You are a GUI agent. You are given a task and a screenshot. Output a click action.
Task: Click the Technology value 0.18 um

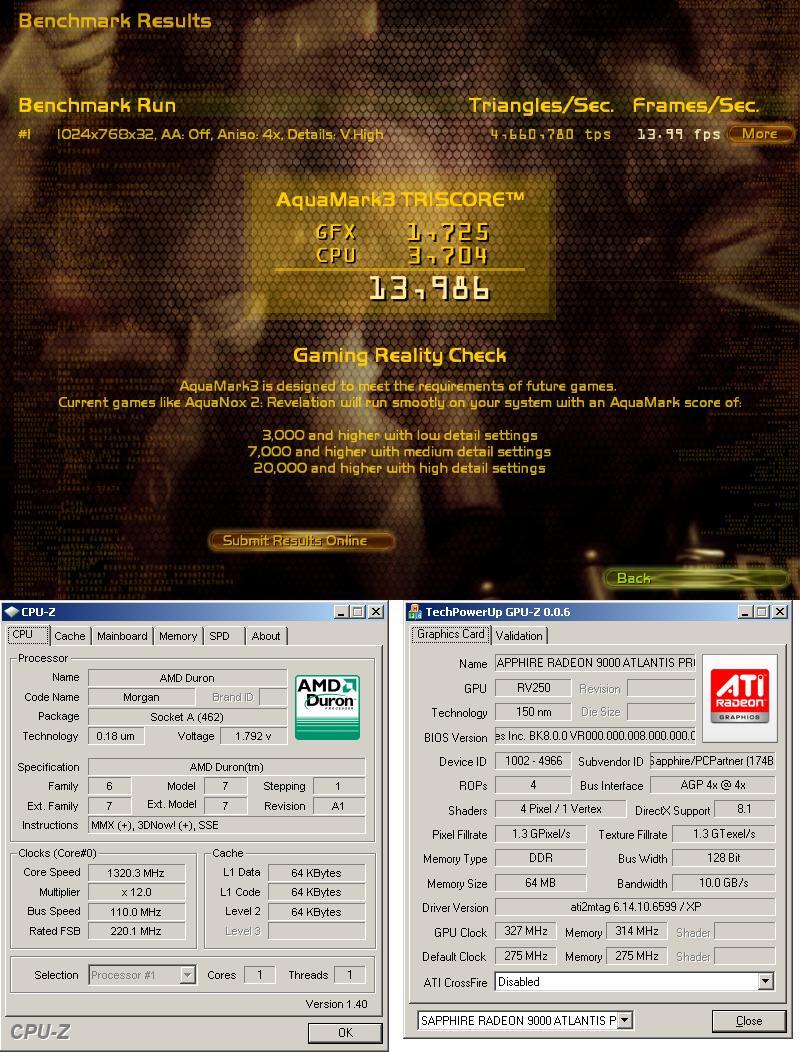pyautogui.click(x=115, y=736)
